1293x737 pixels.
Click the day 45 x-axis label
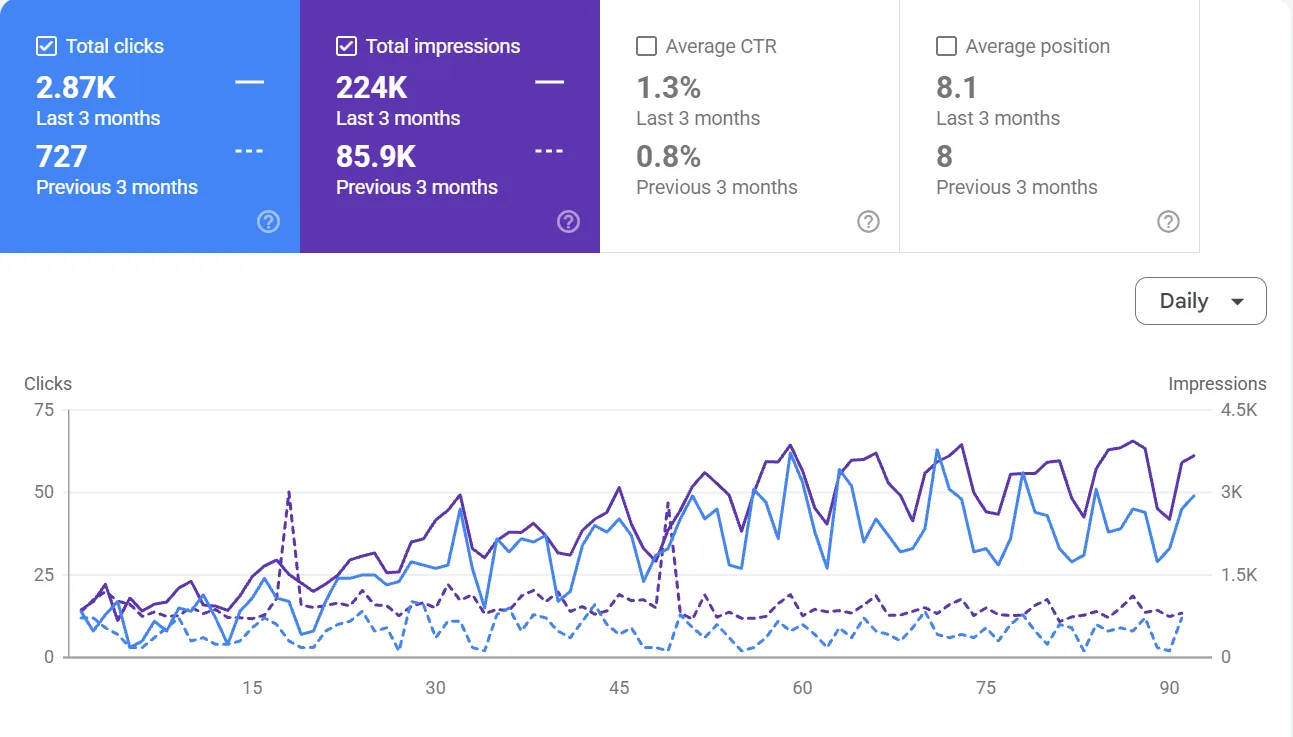tap(619, 688)
